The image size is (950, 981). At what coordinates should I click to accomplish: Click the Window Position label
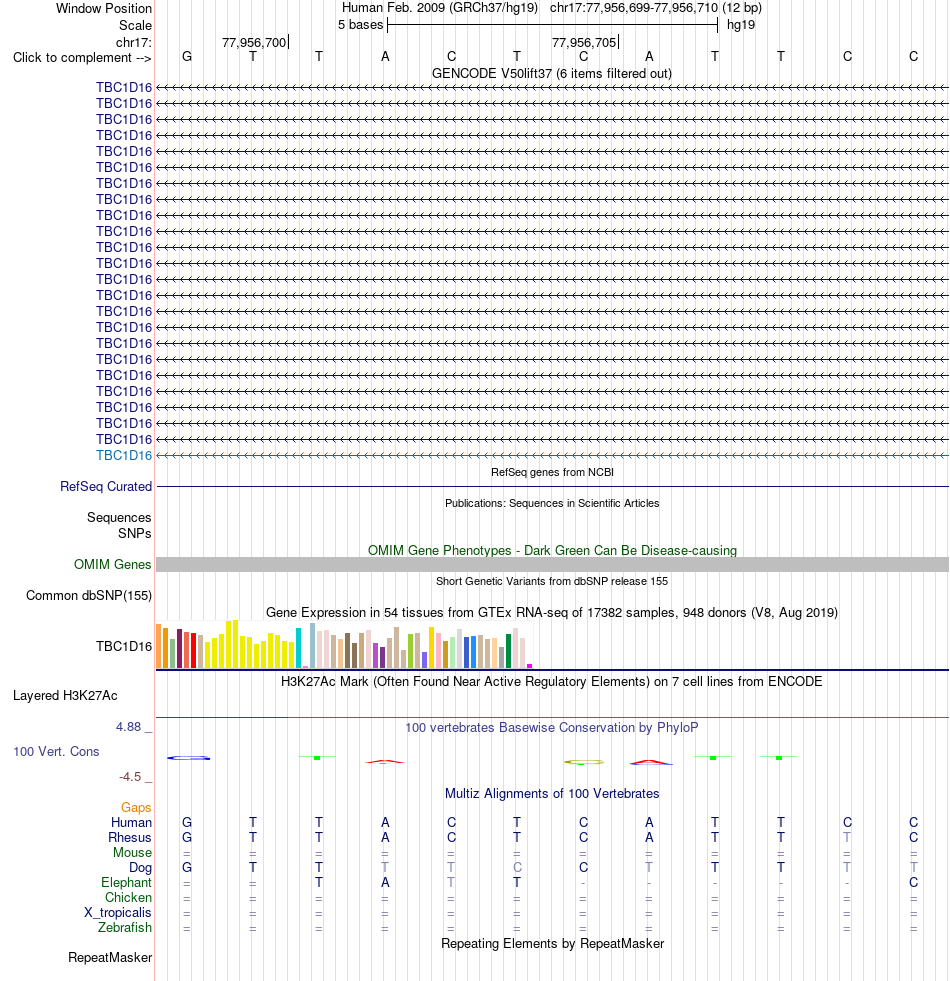click(104, 9)
